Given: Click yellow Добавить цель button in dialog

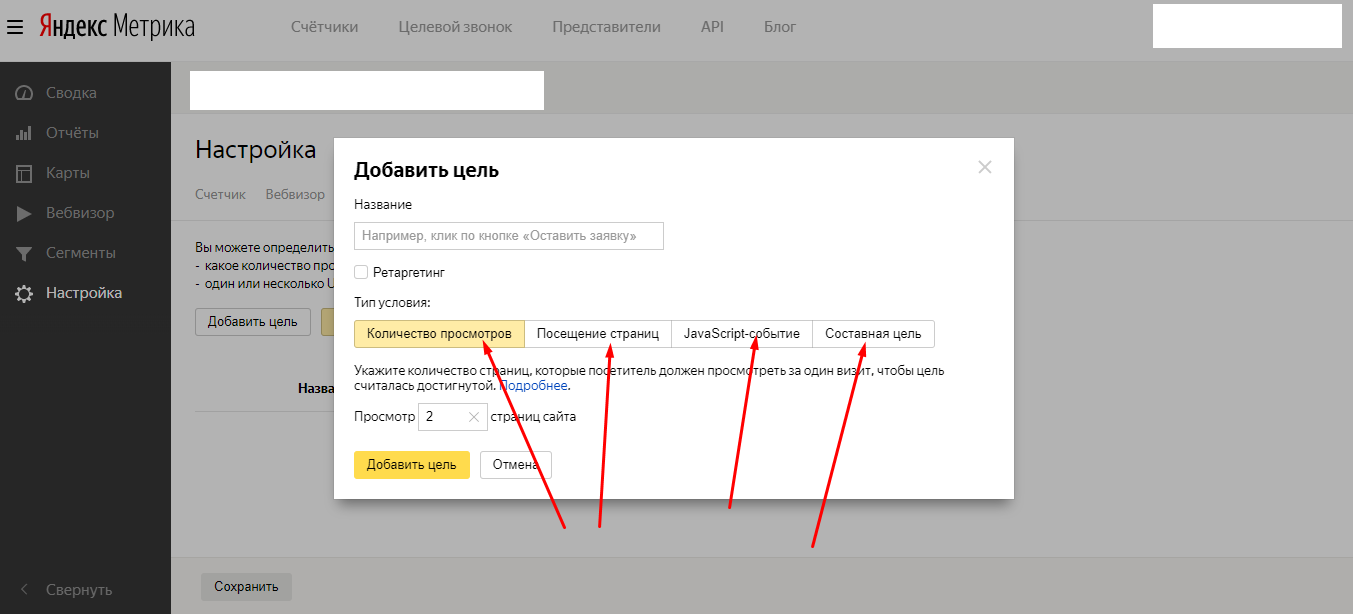Looking at the screenshot, I should click(412, 465).
